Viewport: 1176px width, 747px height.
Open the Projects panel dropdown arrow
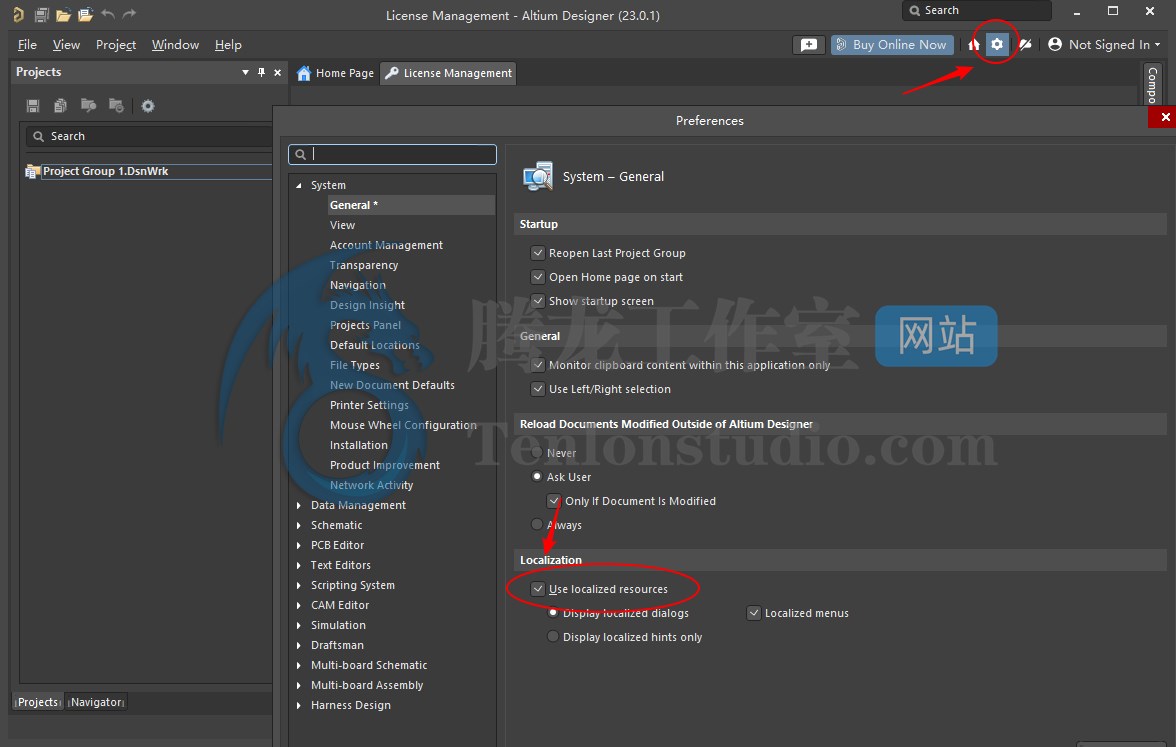[x=245, y=73]
